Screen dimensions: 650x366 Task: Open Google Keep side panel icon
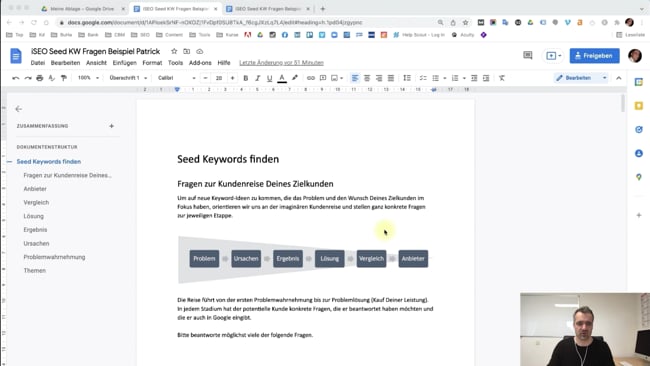pyautogui.click(x=639, y=106)
